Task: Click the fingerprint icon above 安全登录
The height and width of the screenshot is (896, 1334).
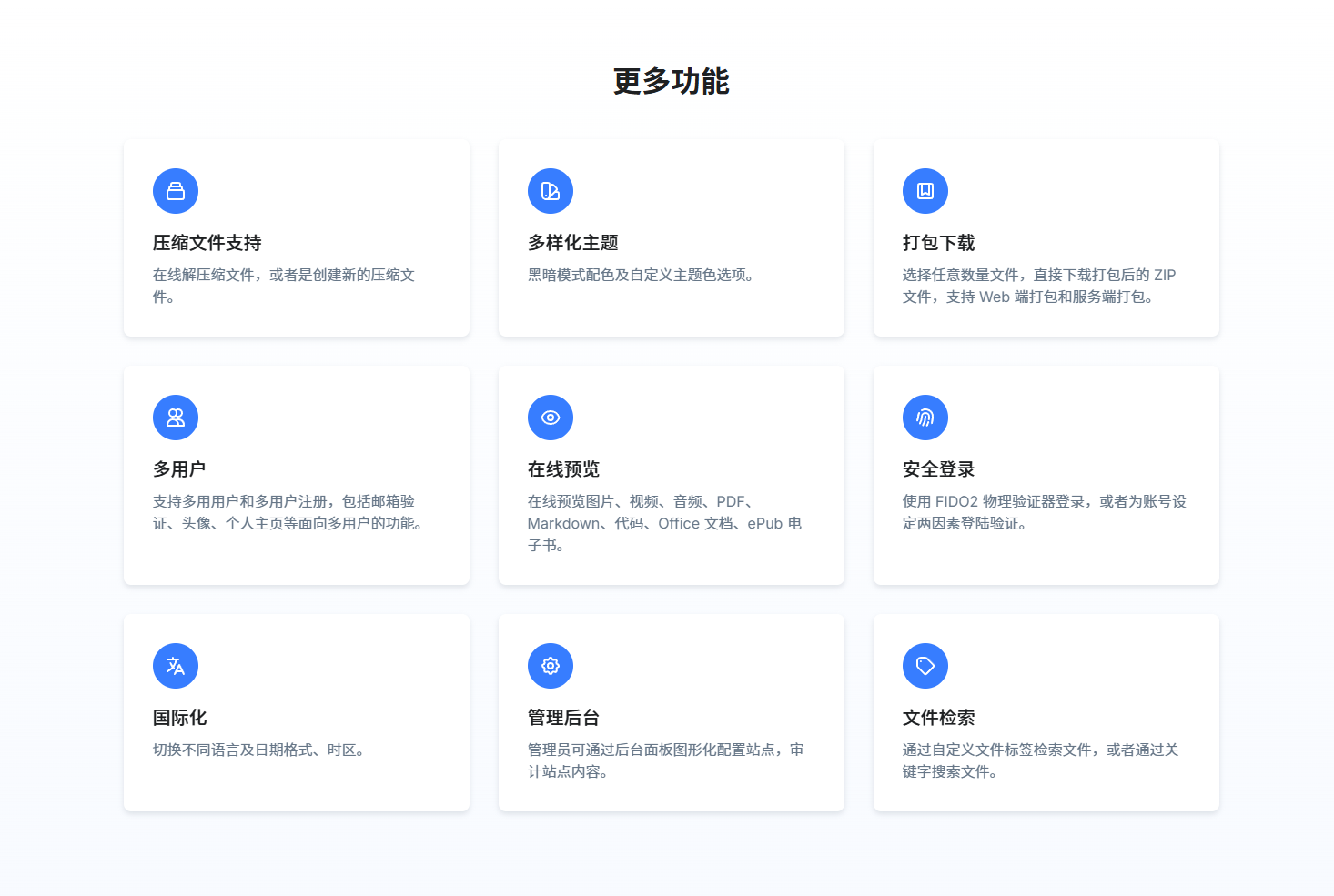Action: (x=925, y=418)
